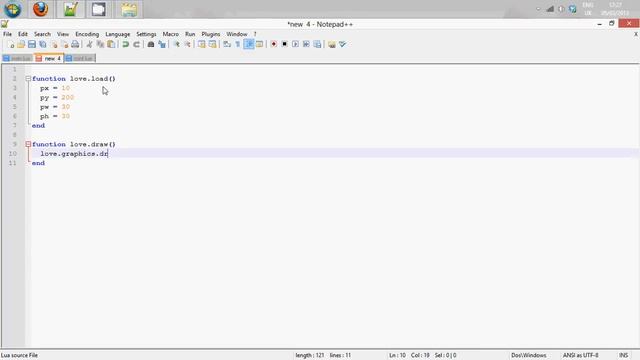Open the File menu
The height and width of the screenshot is (360, 640).
point(7,34)
